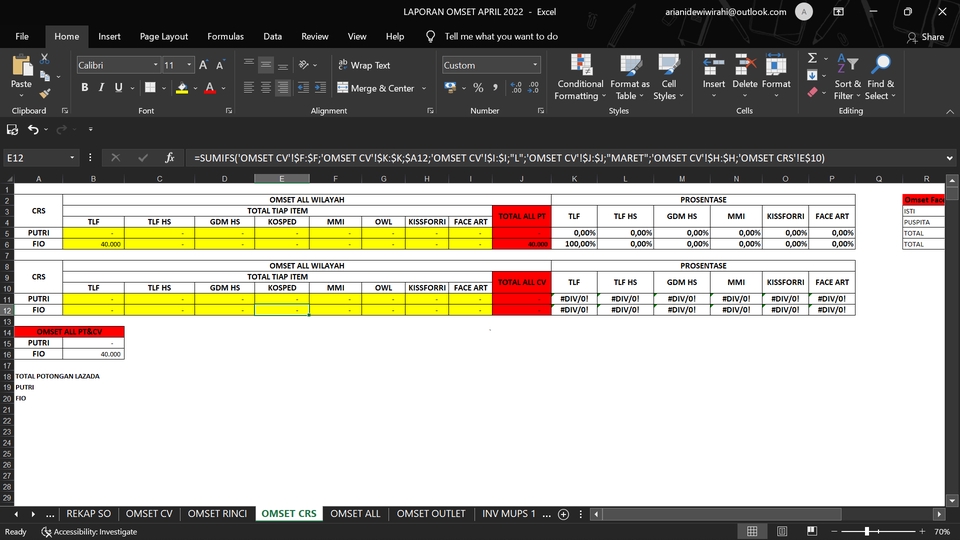Click the Orientation text angle icon
The height and width of the screenshot is (540, 960).
click(x=304, y=64)
